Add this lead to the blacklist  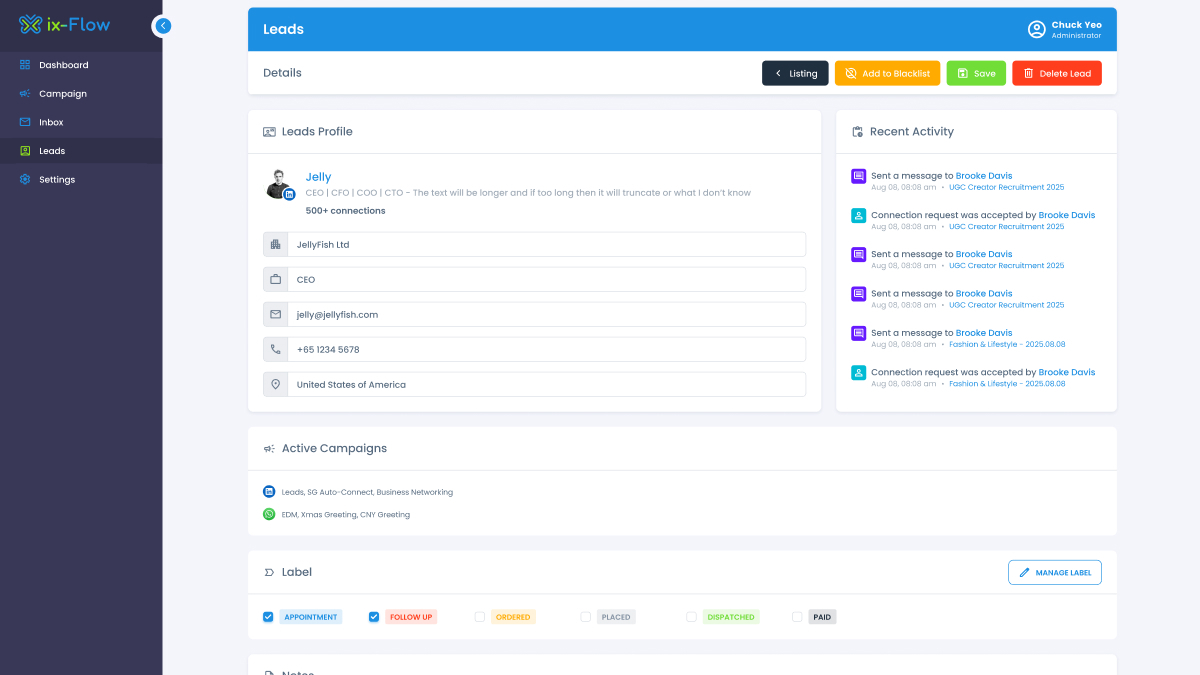pos(887,73)
